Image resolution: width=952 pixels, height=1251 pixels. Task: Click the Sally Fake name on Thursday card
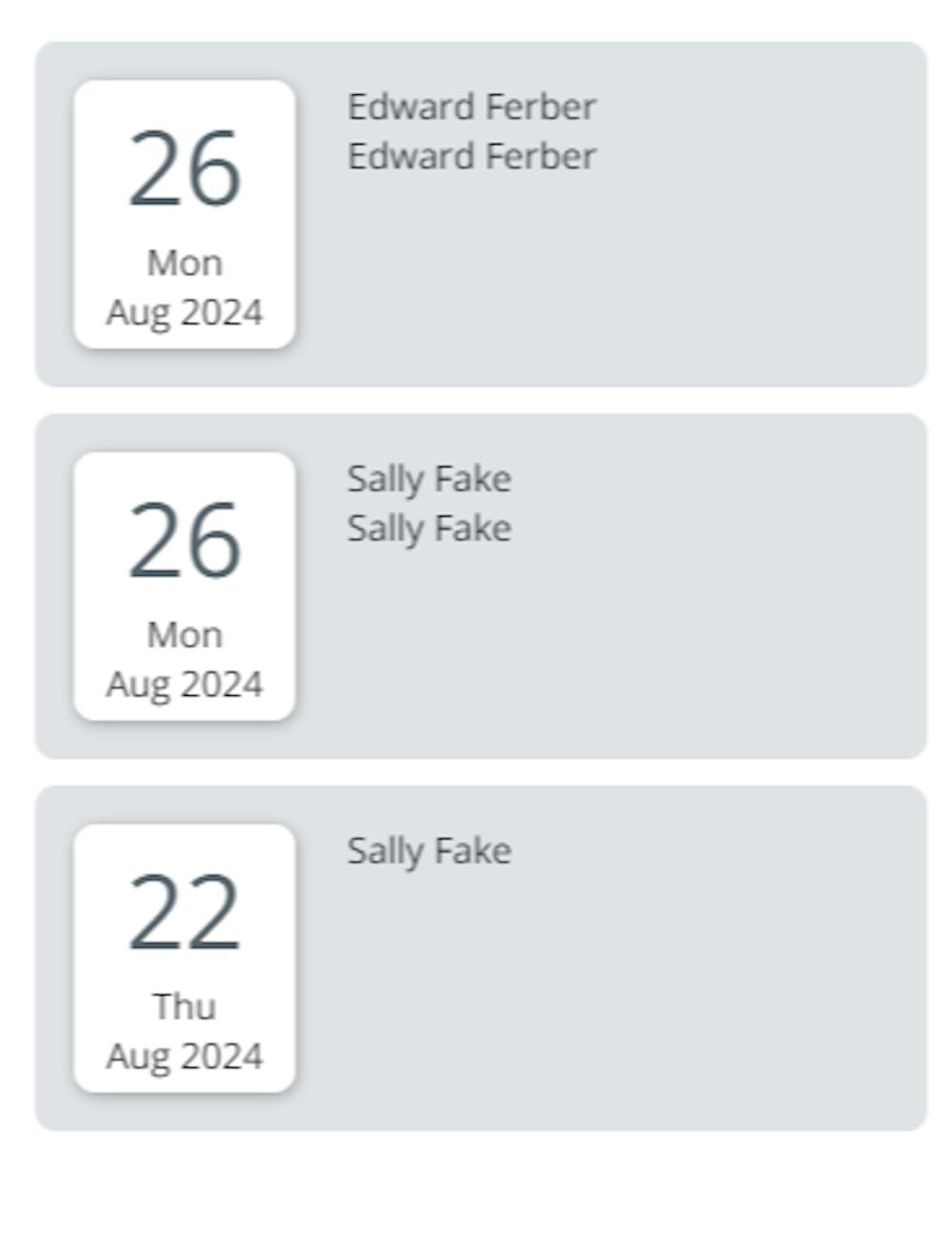click(429, 851)
